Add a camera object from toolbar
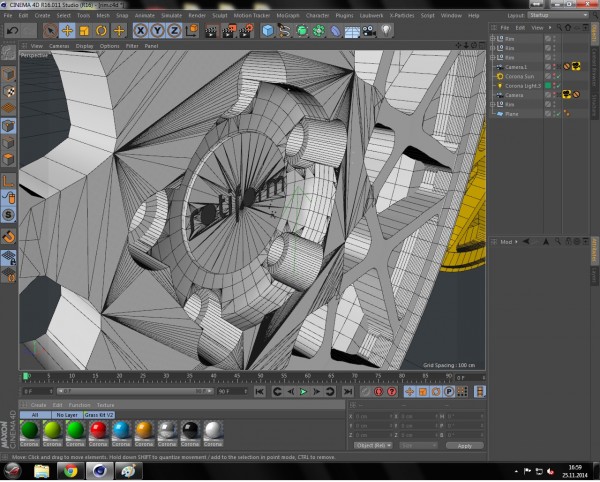Screen dimensions: 600x482 point(369,31)
